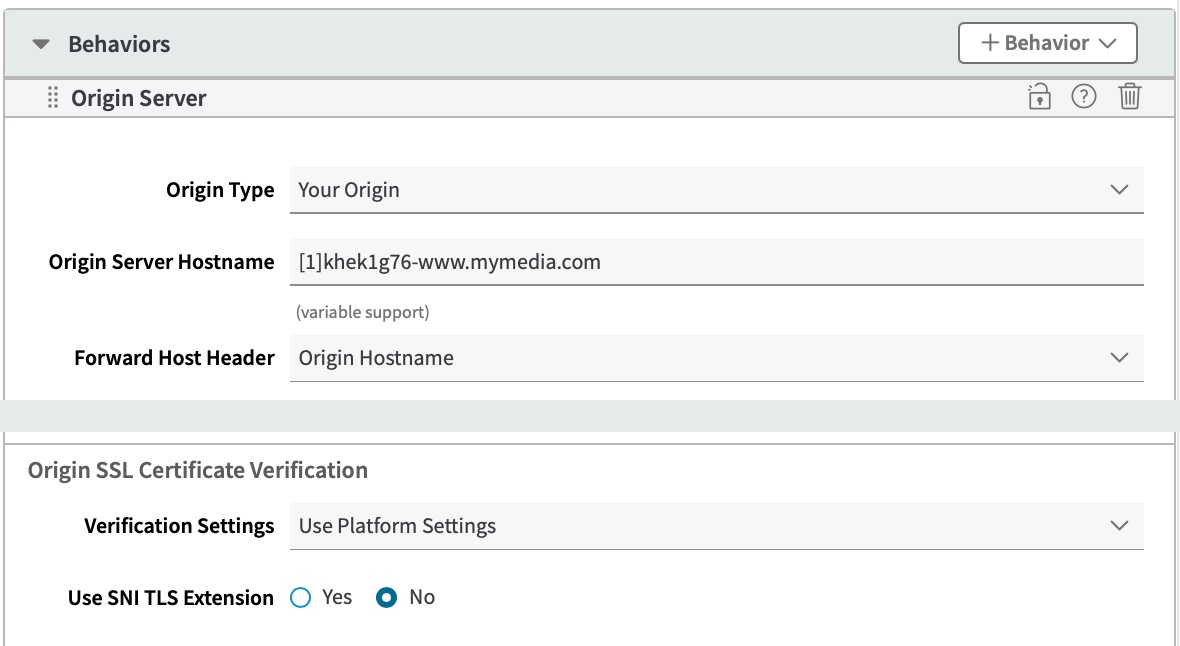Viewport: 1180px width, 646px height.
Task: Select Yes for Use SNI TLS Extension
Action: point(301,598)
